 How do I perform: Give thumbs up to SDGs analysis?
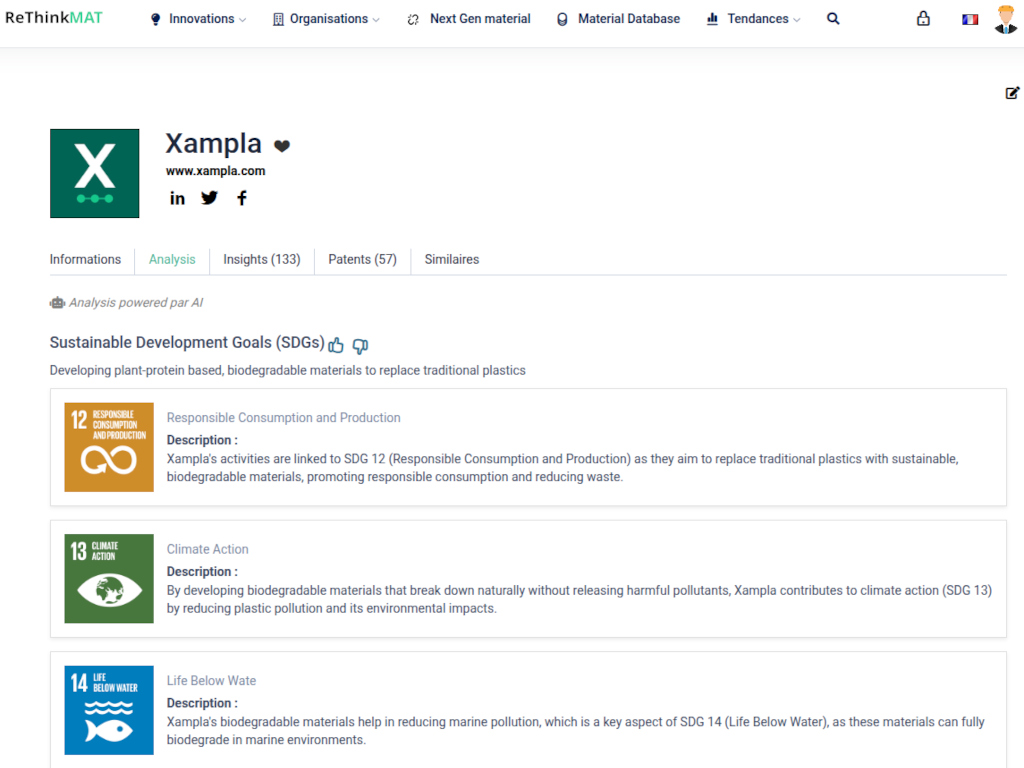click(336, 345)
